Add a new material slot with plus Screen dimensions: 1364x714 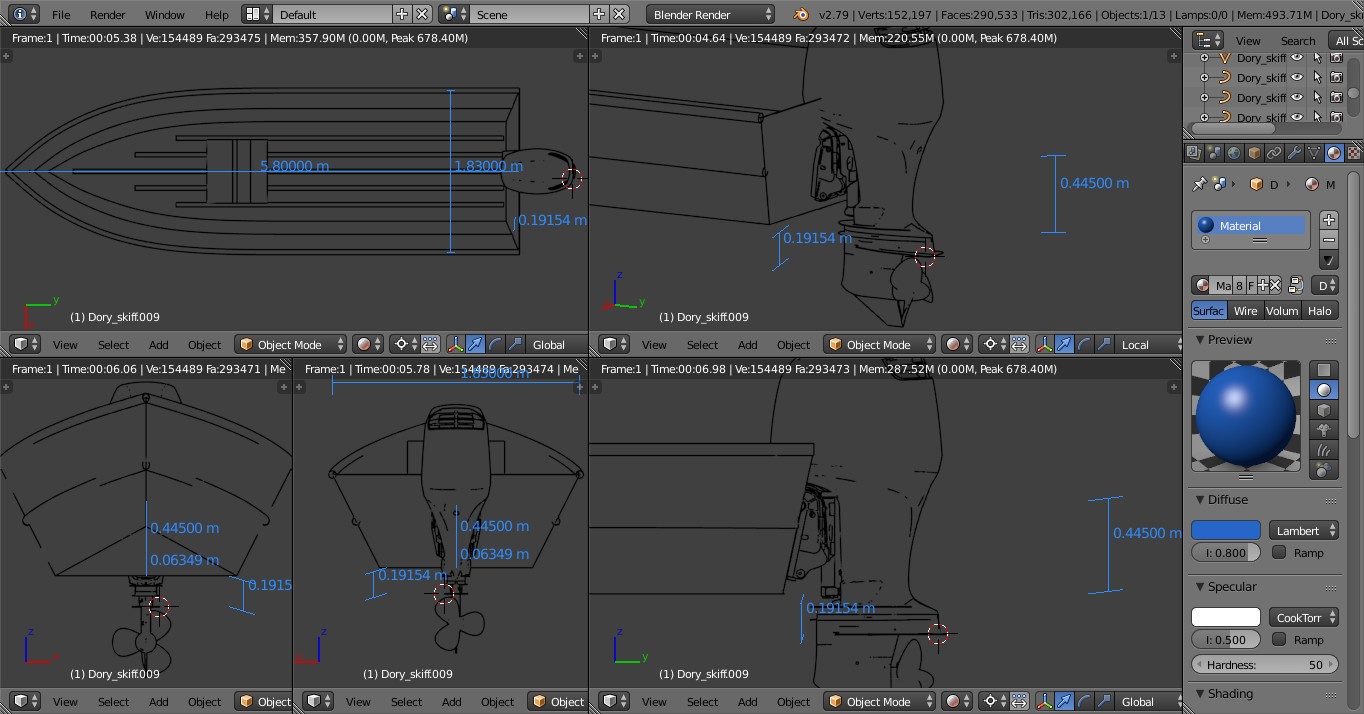(x=1329, y=220)
